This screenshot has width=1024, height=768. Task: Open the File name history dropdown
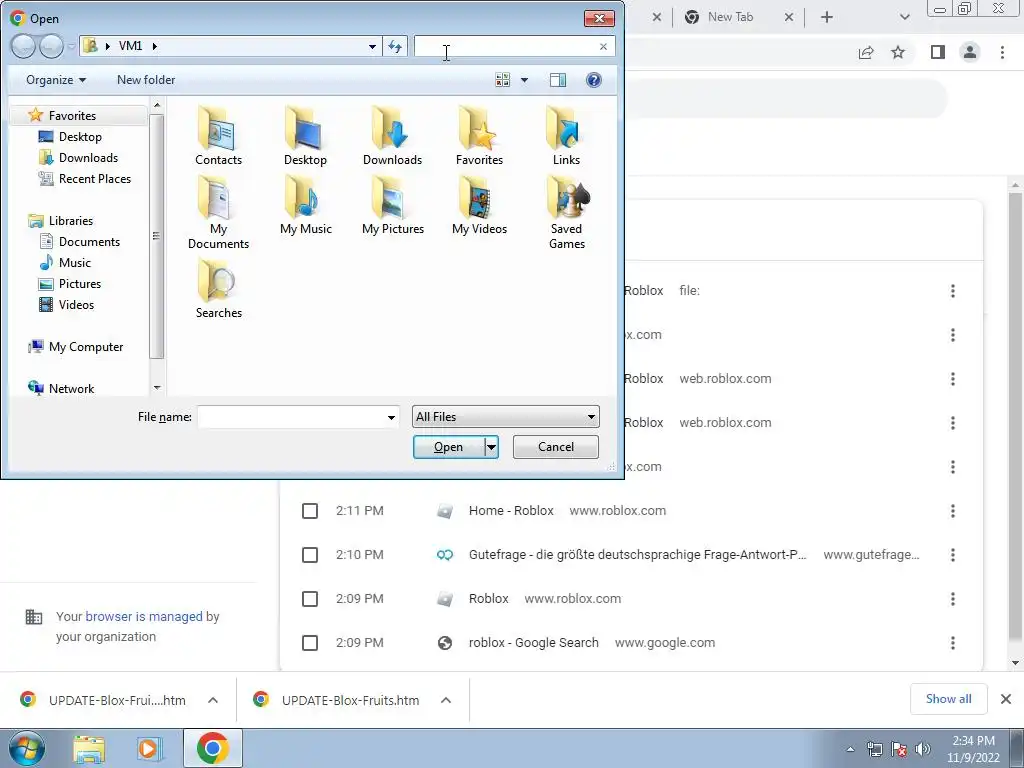391,417
